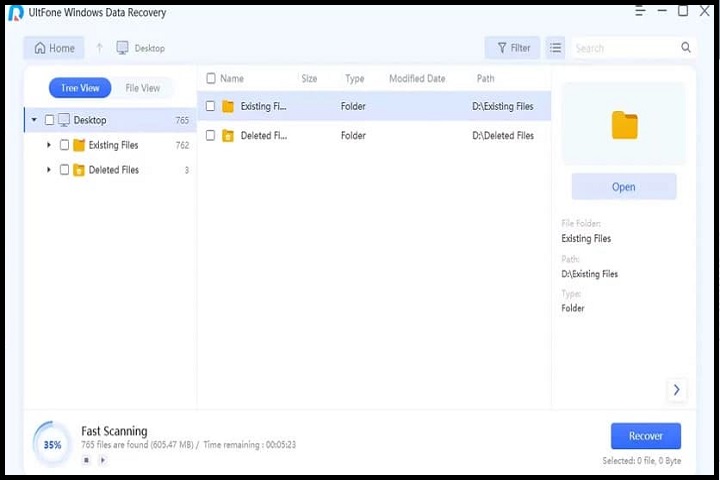Viewport: 720px width, 480px height.
Task: Click the search magnifier icon
Action: pos(686,48)
